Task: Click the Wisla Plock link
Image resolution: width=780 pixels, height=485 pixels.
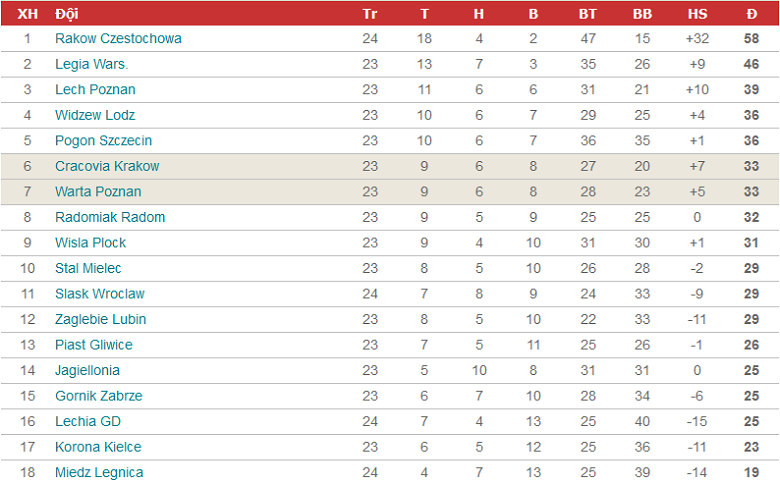Action: 90,242
